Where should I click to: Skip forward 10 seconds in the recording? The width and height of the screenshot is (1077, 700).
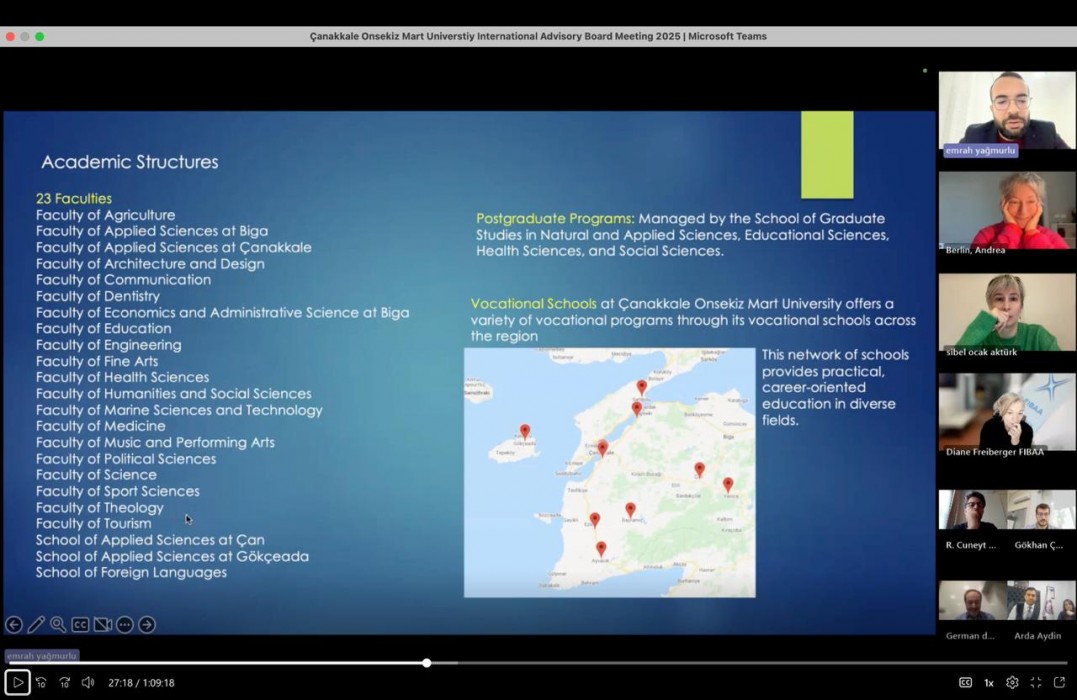[64, 682]
